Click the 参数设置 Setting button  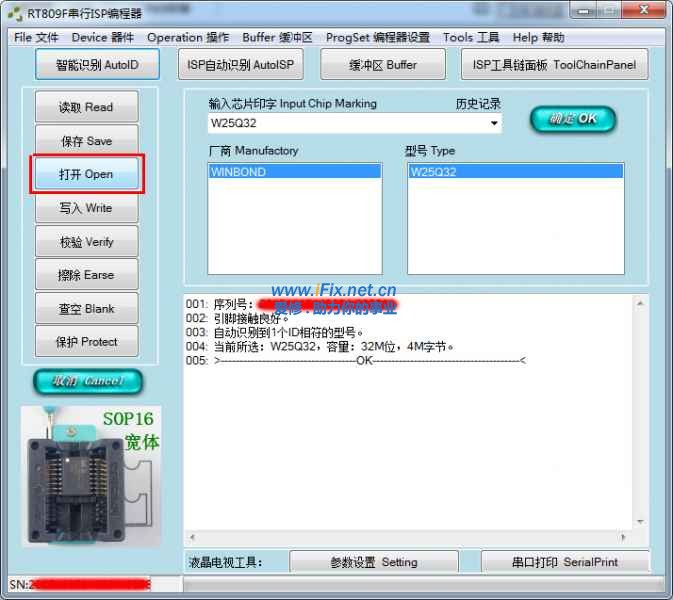point(374,562)
